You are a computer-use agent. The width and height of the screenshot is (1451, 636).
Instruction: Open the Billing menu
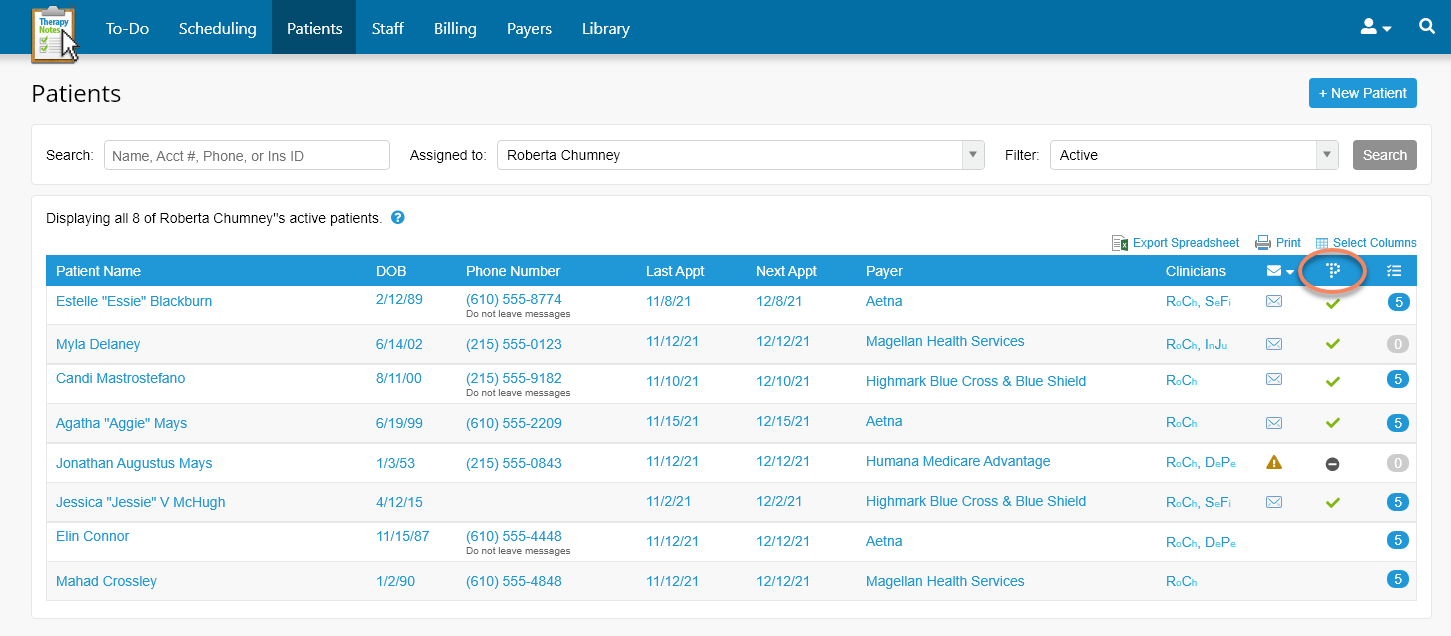tap(455, 28)
